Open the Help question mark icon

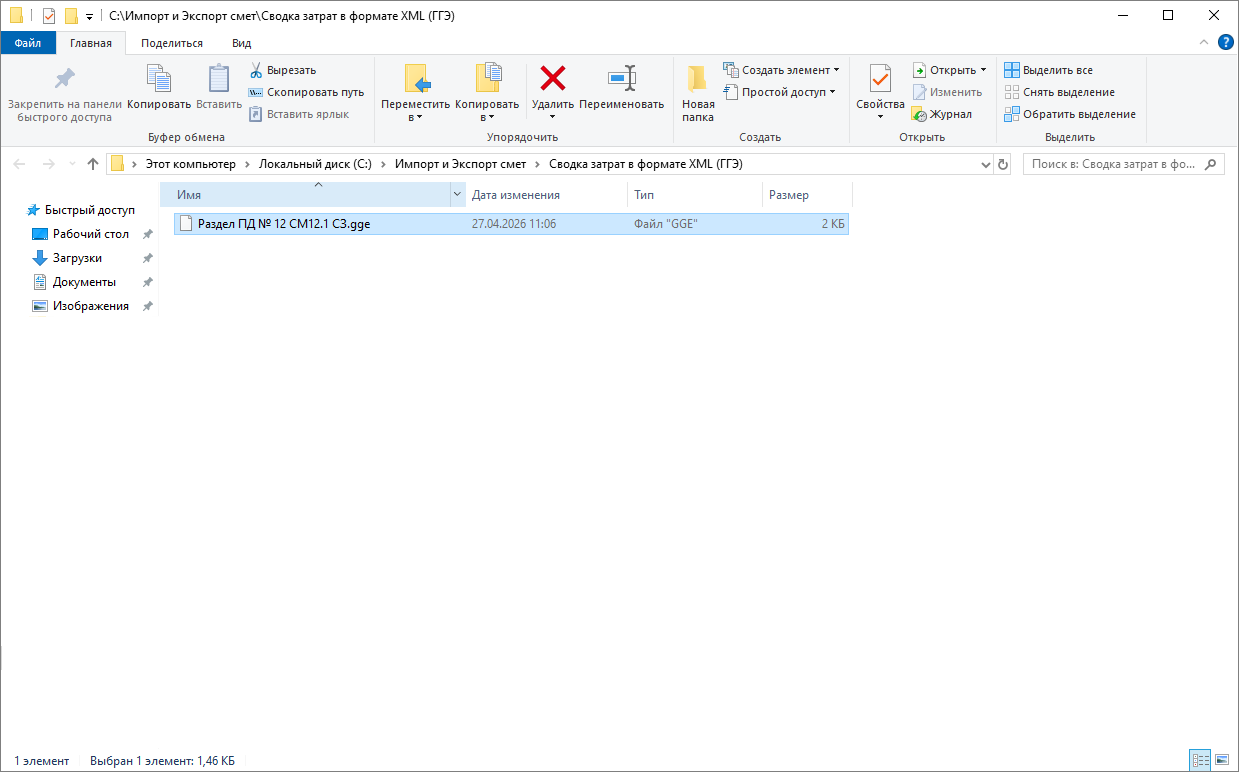click(x=1225, y=42)
